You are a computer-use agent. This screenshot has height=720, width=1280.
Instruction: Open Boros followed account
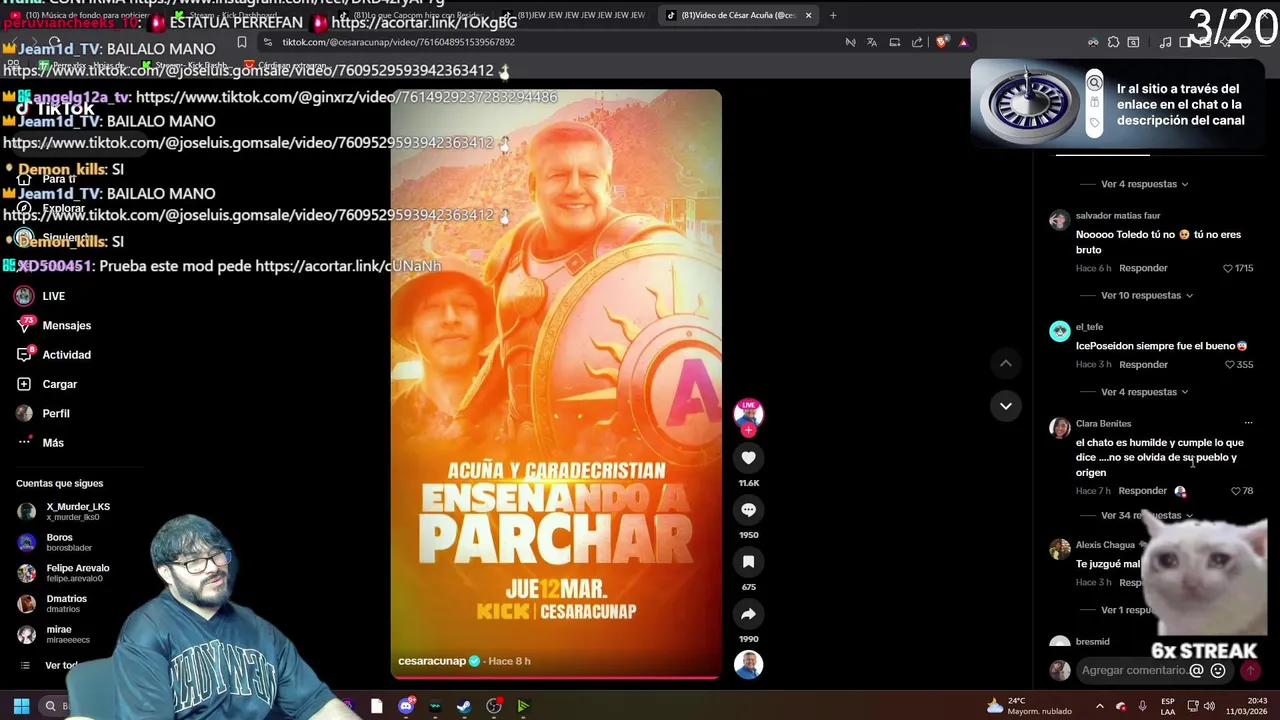click(55, 542)
